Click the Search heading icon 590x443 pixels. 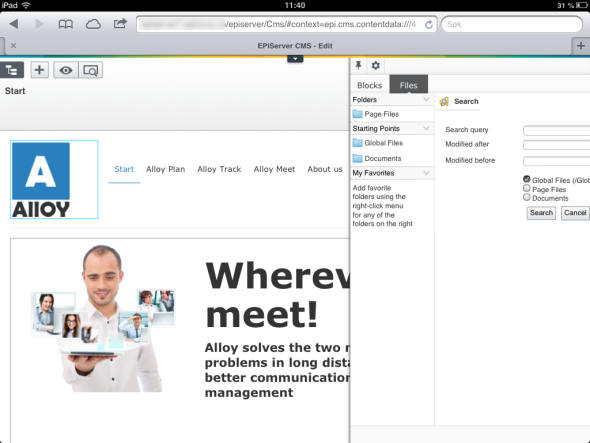[444, 101]
